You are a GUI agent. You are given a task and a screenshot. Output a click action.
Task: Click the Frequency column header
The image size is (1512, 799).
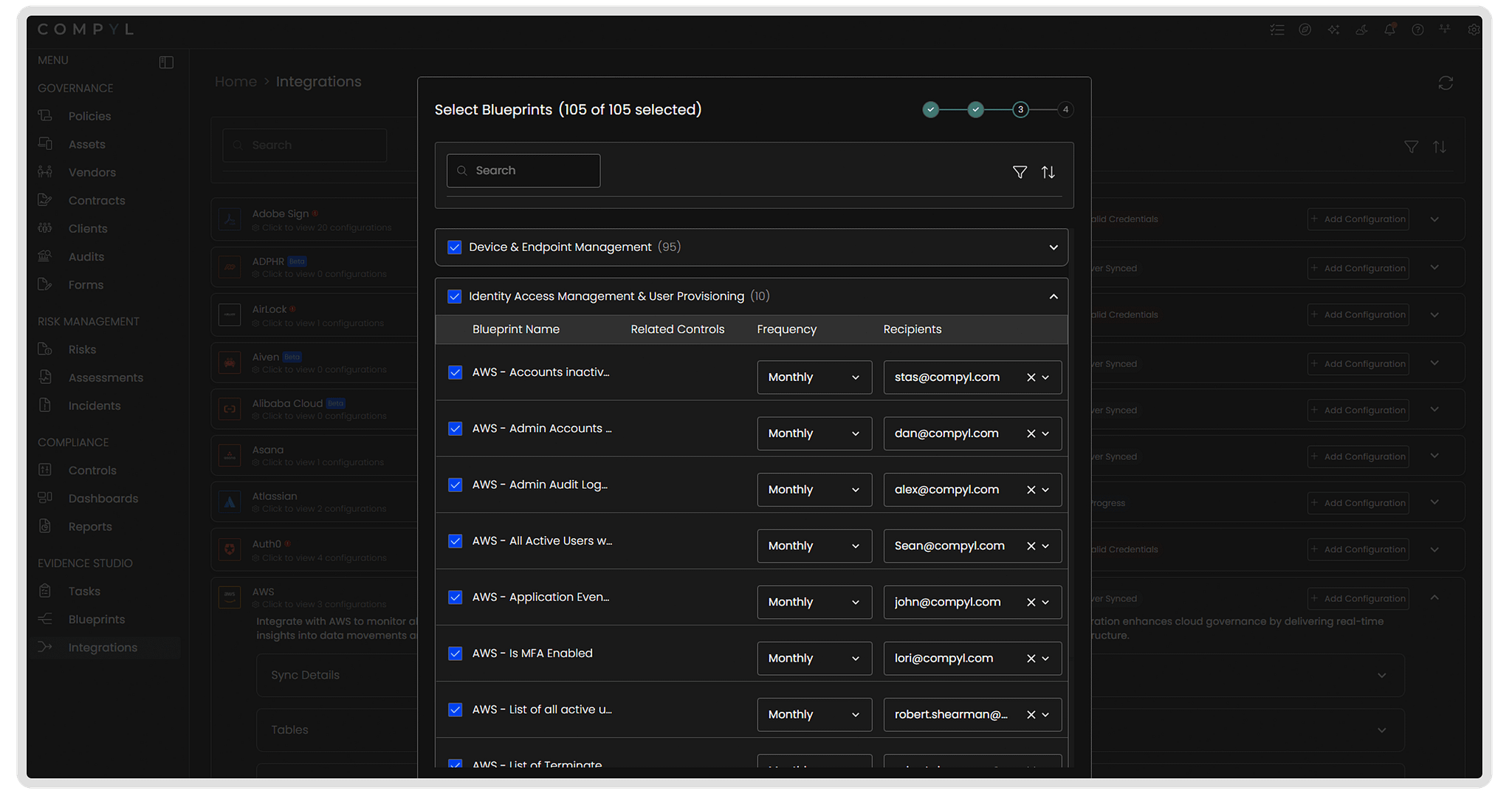tap(786, 329)
